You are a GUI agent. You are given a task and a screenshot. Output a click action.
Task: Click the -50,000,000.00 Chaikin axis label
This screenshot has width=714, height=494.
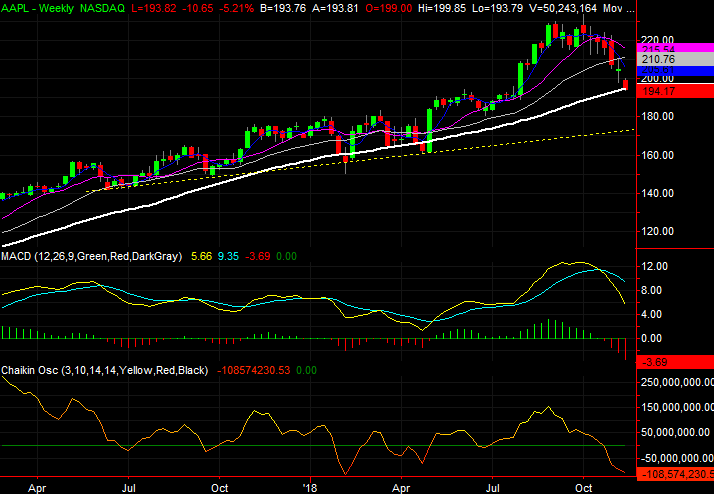(677, 458)
